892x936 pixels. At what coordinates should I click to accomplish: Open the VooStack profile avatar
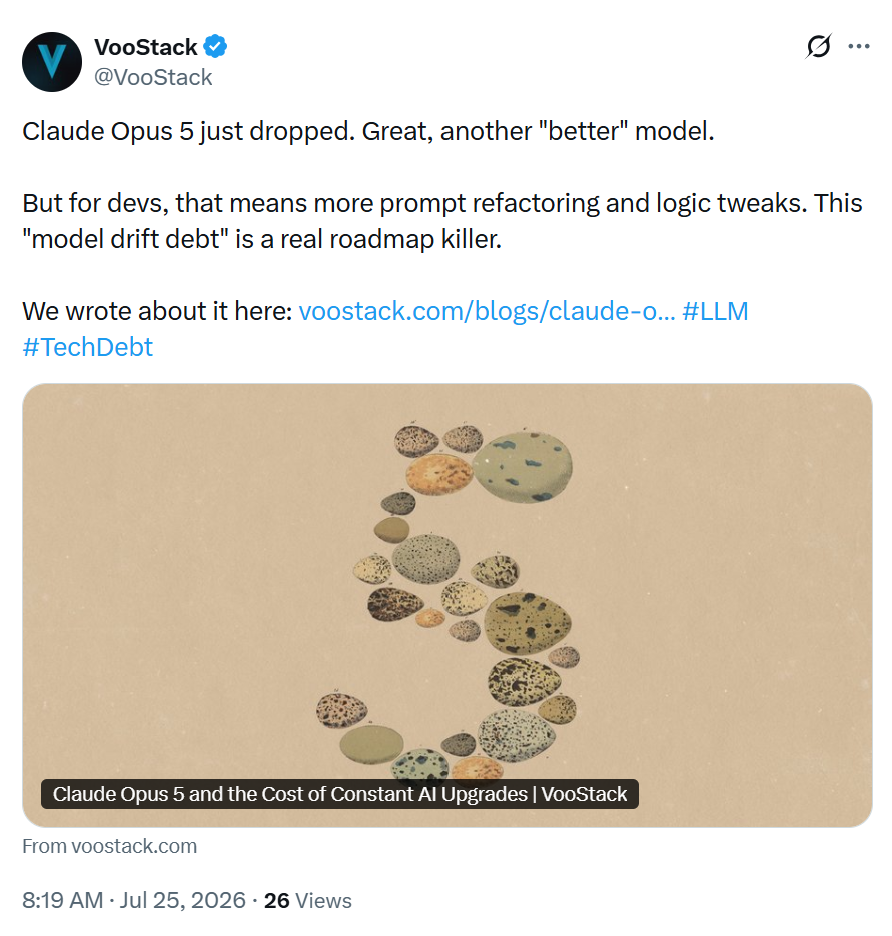point(51,62)
